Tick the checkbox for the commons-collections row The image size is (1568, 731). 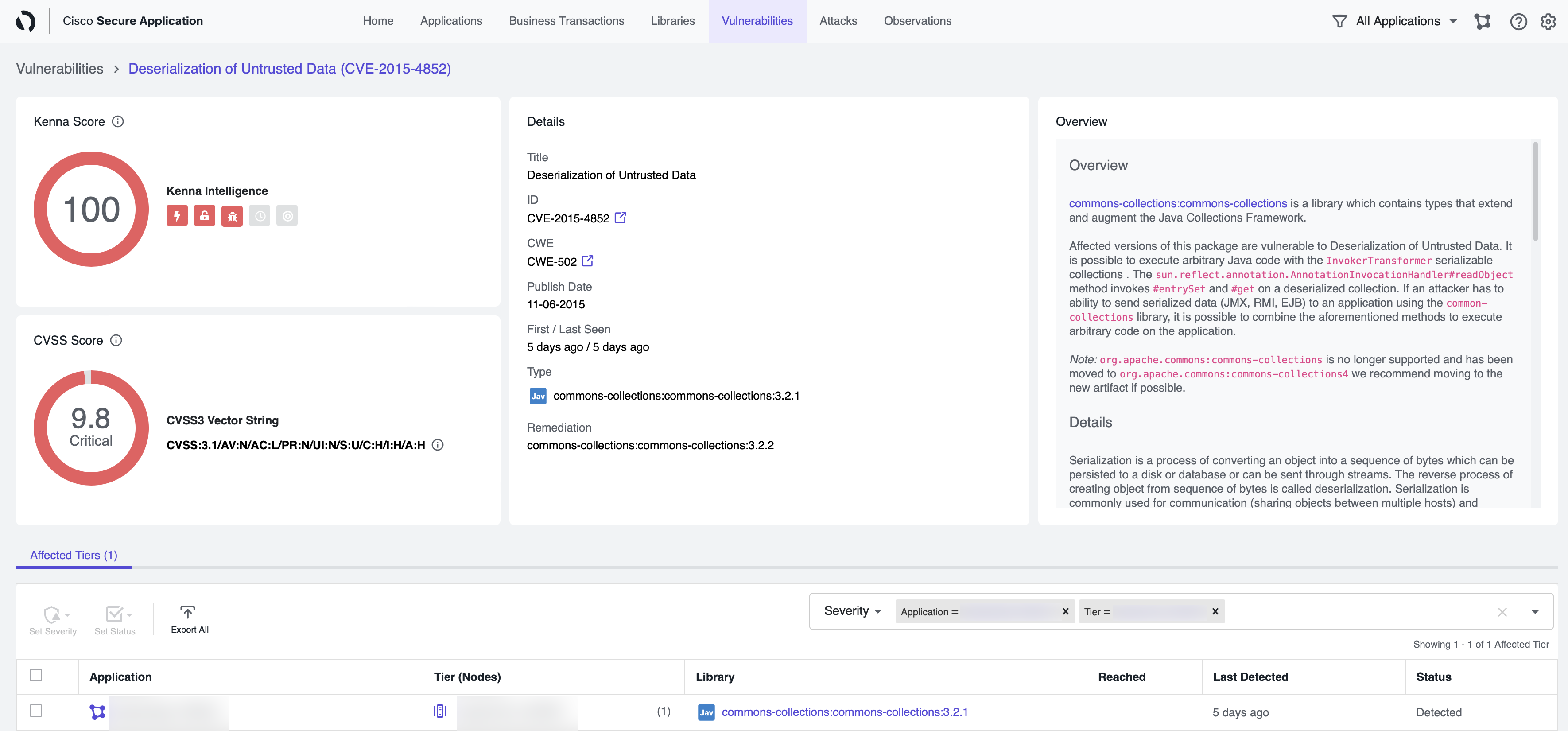(x=36, y=710)
